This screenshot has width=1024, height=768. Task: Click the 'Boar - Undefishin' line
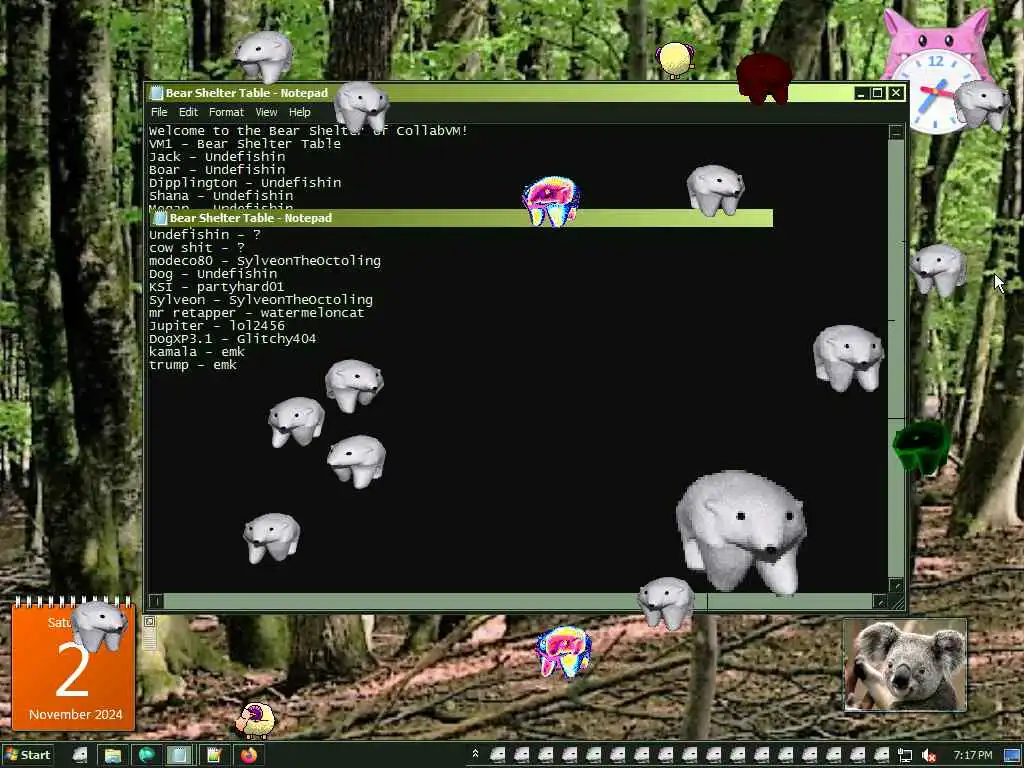(x=217, y=170)
